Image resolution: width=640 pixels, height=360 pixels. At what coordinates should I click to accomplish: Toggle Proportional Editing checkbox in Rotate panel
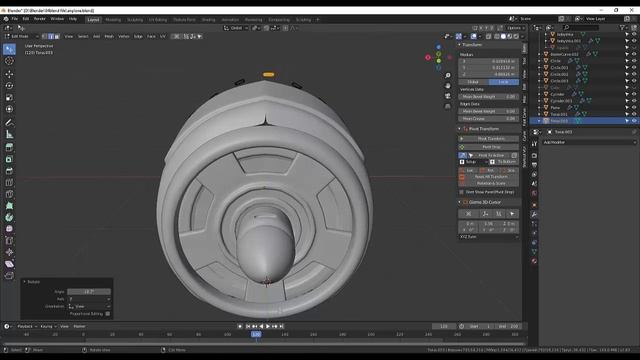pyautogui.click(x=108, y=314)
